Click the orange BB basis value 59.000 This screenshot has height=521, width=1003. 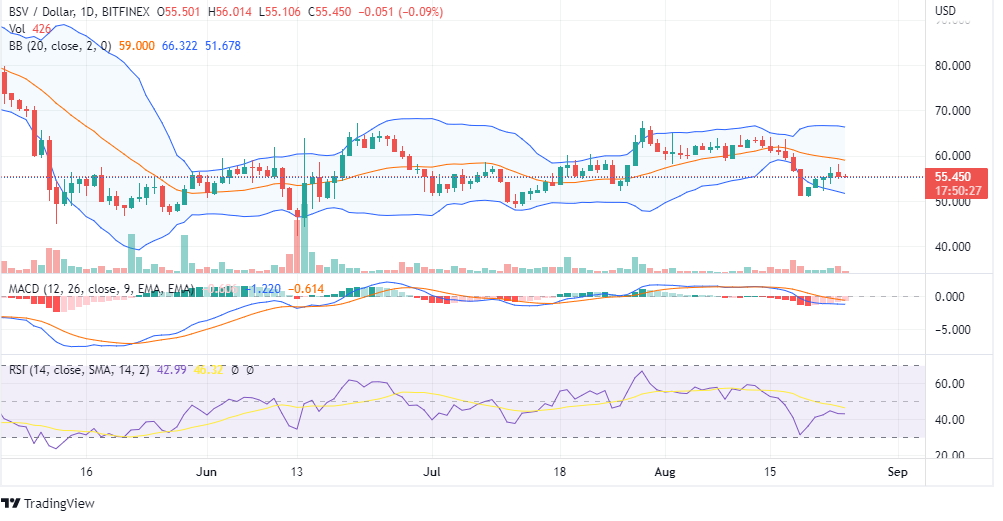(137, 45)
